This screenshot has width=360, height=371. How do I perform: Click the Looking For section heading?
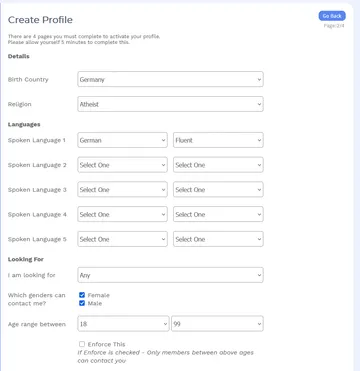tap(26, 259)
